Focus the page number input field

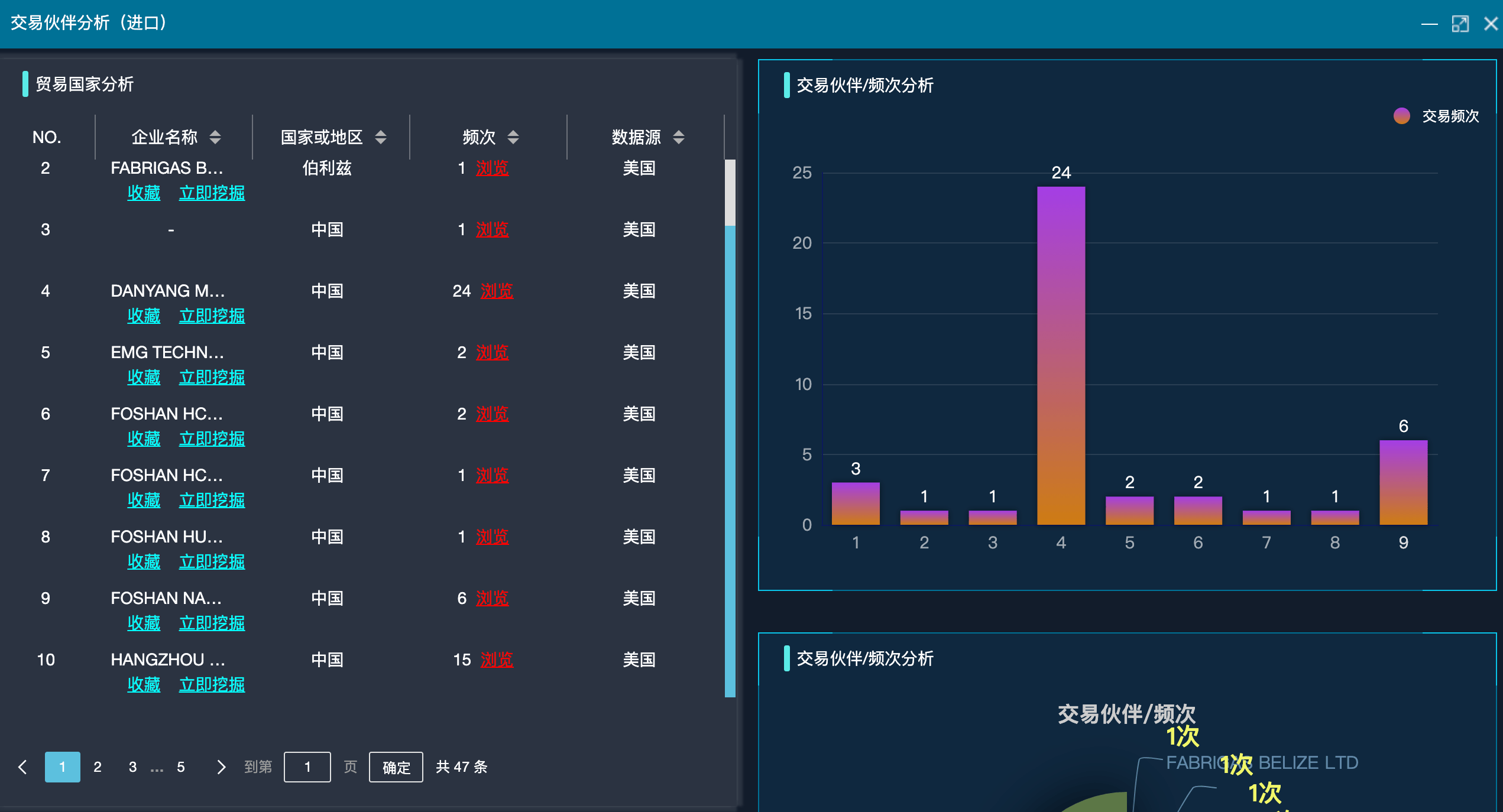(x=307, y=767)
